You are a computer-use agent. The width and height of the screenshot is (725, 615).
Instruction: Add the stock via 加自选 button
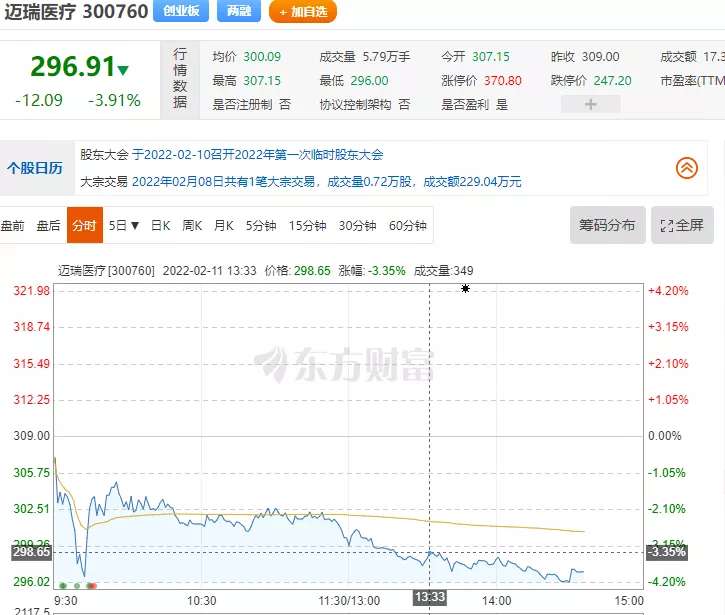303,11
